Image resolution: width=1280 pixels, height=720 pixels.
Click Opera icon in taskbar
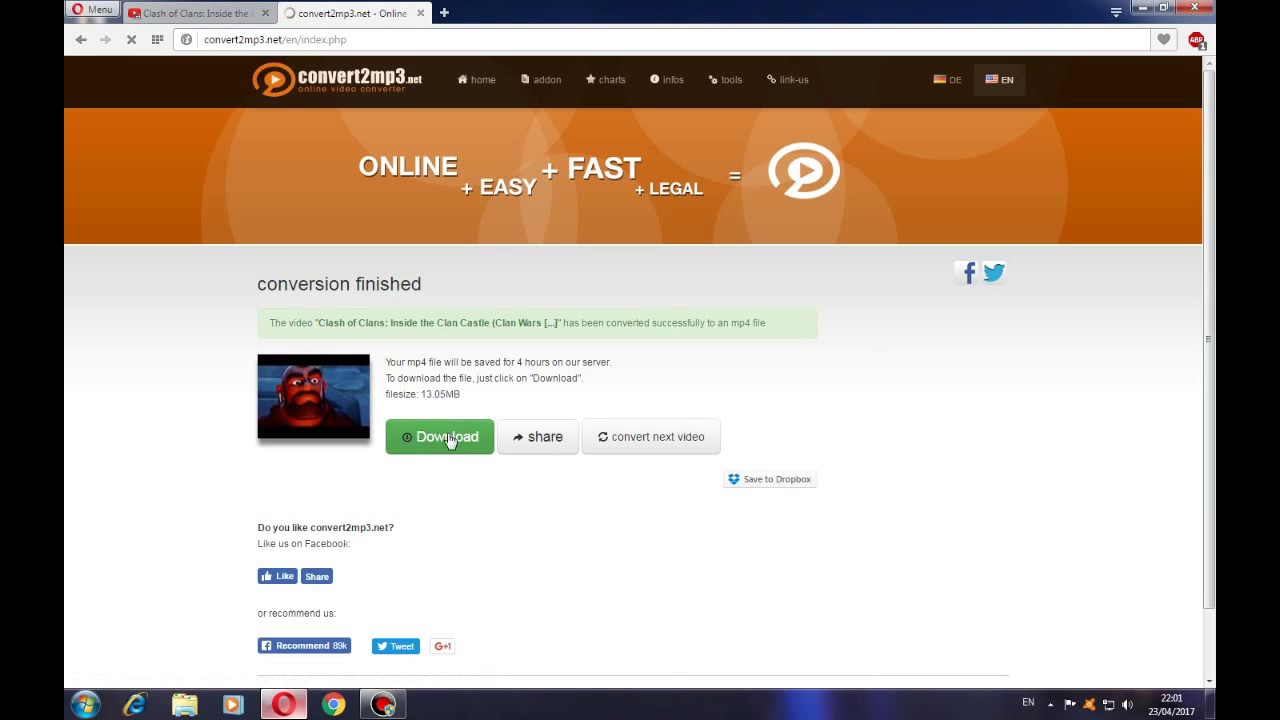click(284, 704)
